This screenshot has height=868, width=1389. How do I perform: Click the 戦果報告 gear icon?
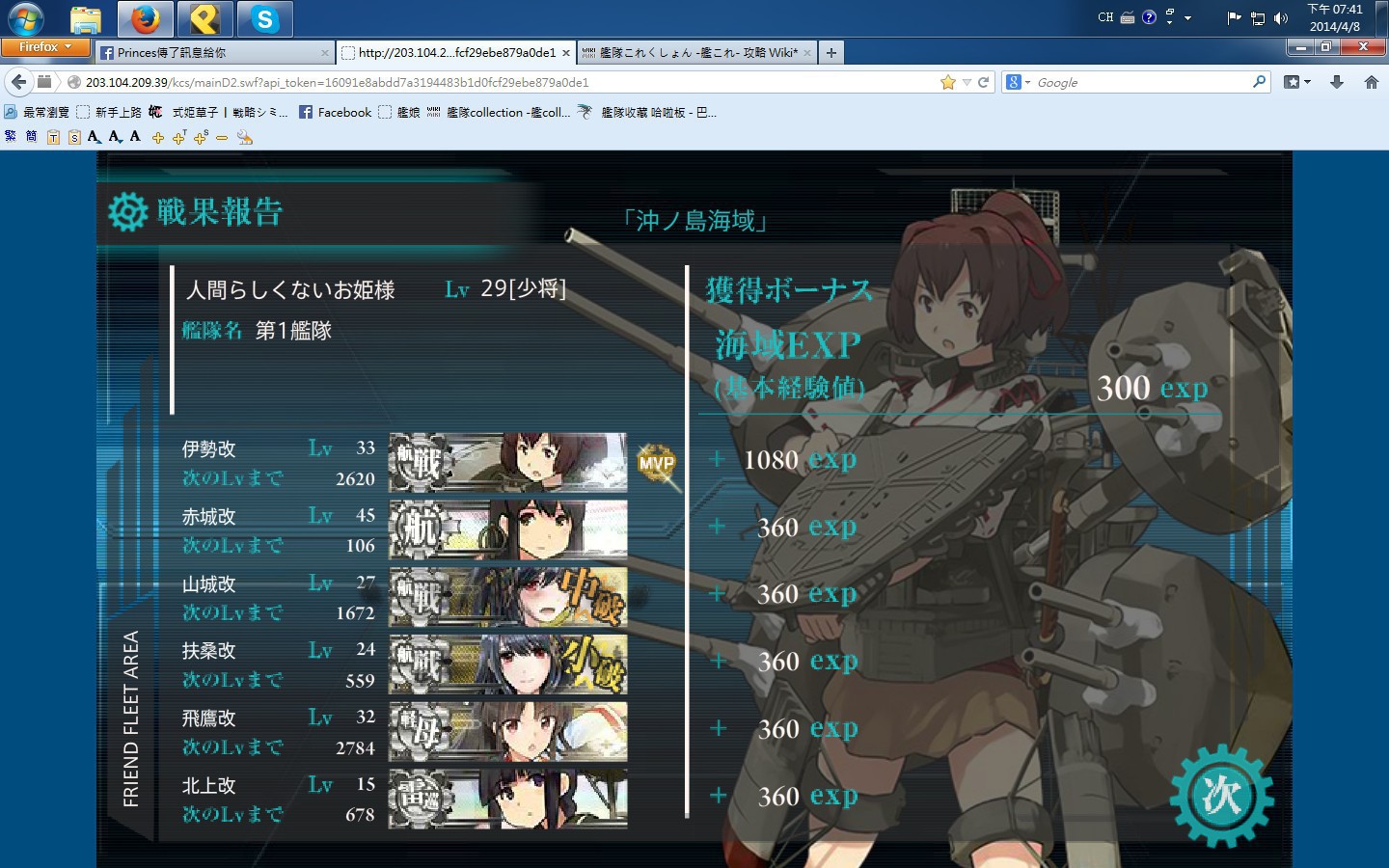pyautogui.click(x=127, y=212)
